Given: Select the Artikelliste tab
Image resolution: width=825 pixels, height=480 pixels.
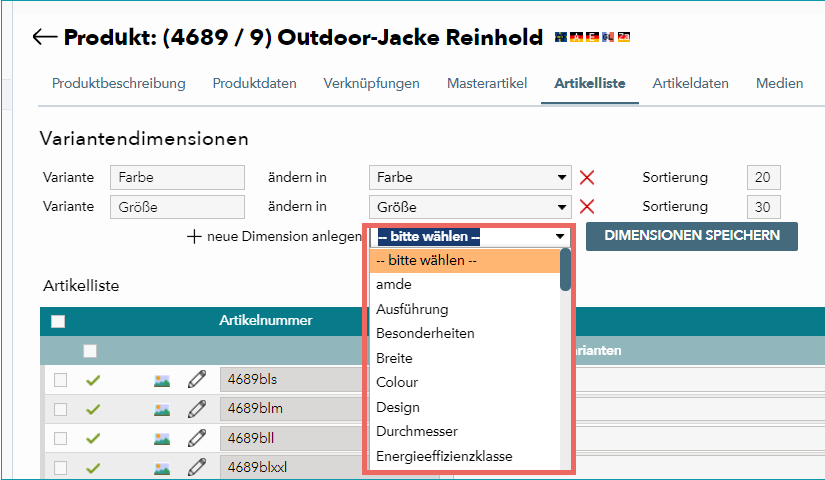Looking at the screenshot, I should pyautogui.click(x=590, y=83).
